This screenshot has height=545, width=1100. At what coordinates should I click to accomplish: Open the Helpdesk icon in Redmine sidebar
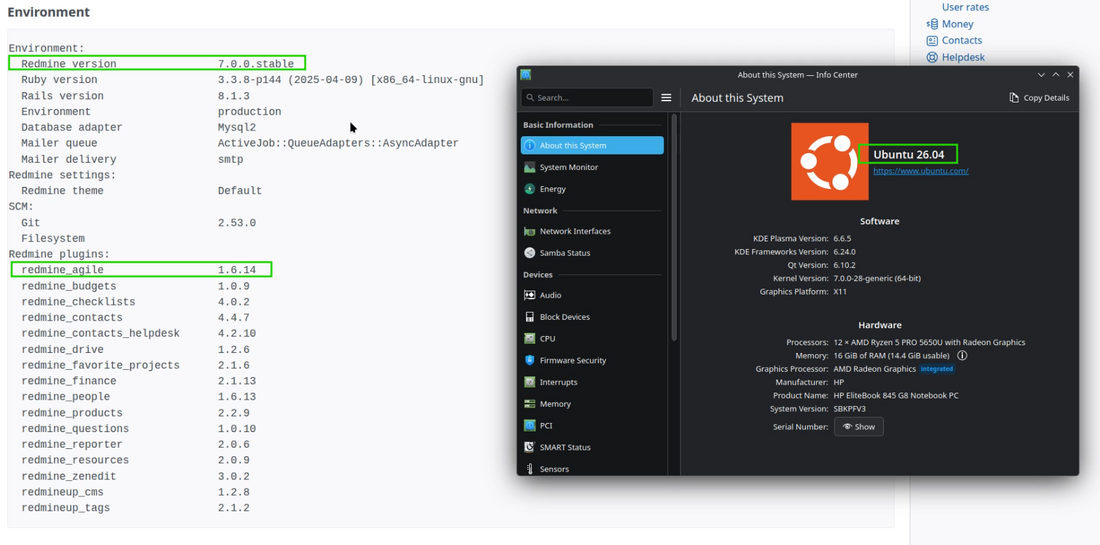tap(932, 58)
